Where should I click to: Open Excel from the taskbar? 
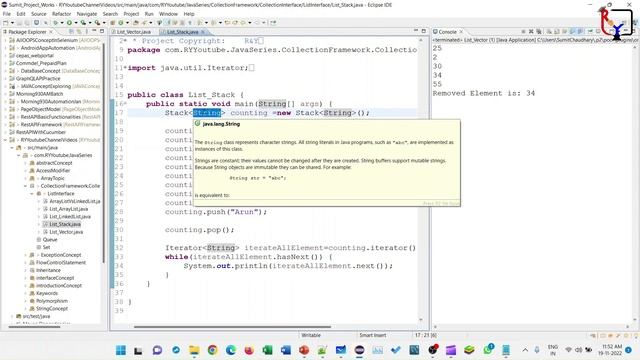click(267, 350)
